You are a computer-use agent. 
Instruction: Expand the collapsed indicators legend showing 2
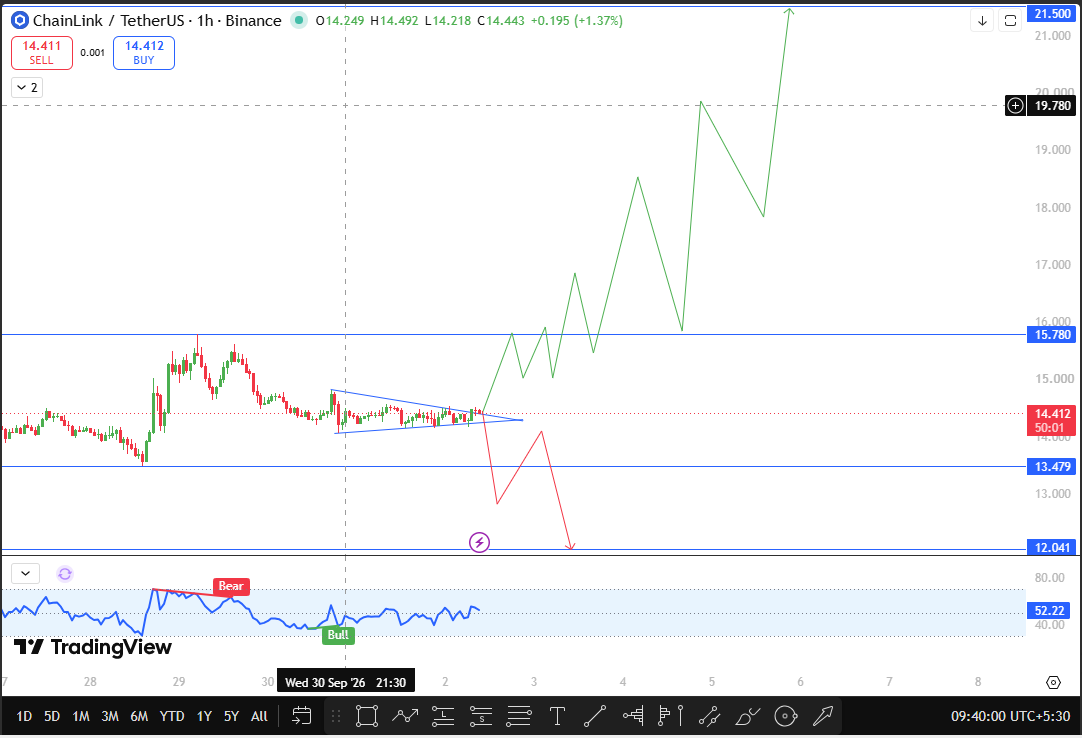(27, 88)
